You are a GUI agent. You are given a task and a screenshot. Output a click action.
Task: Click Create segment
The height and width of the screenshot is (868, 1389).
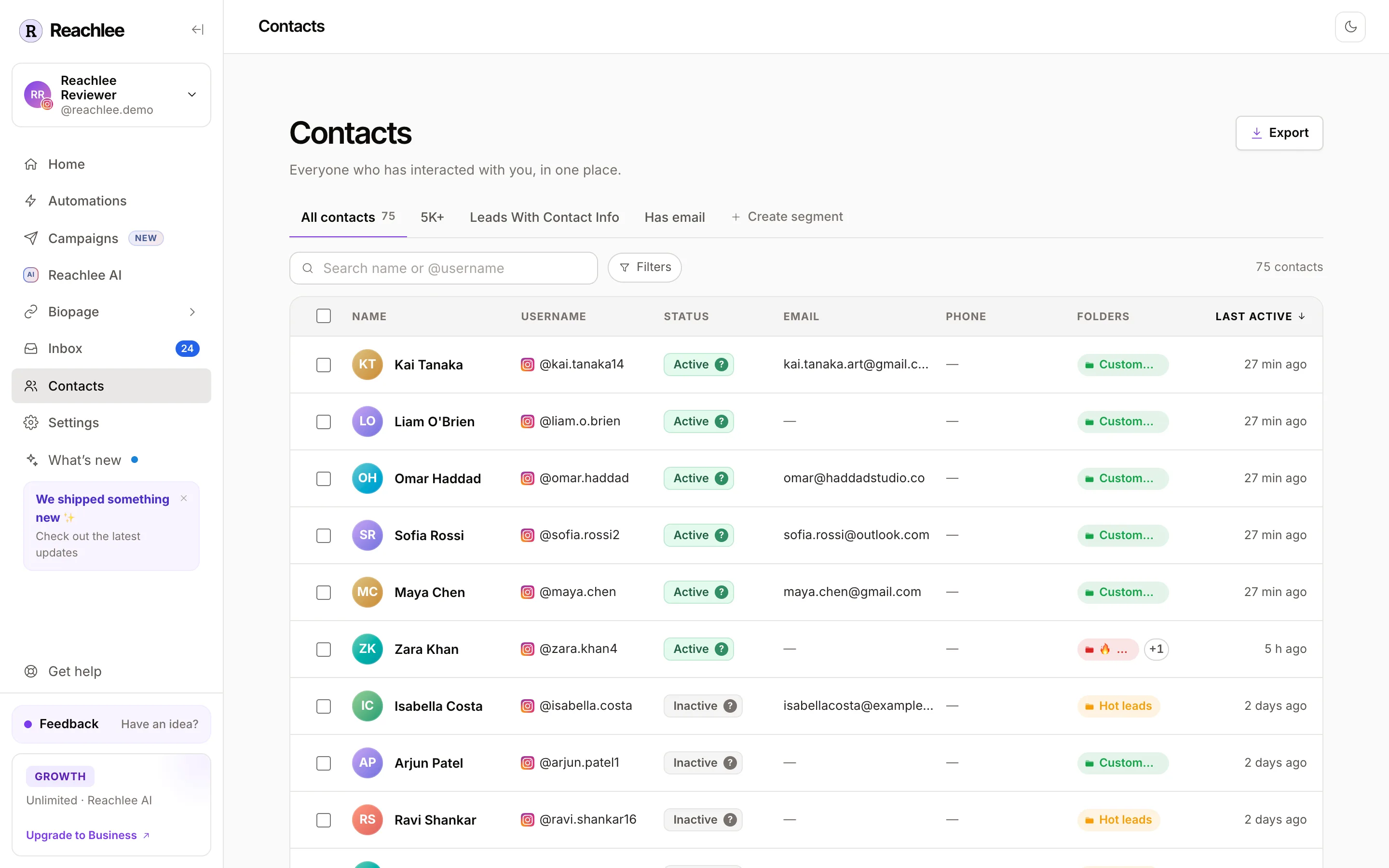[787, 217]
